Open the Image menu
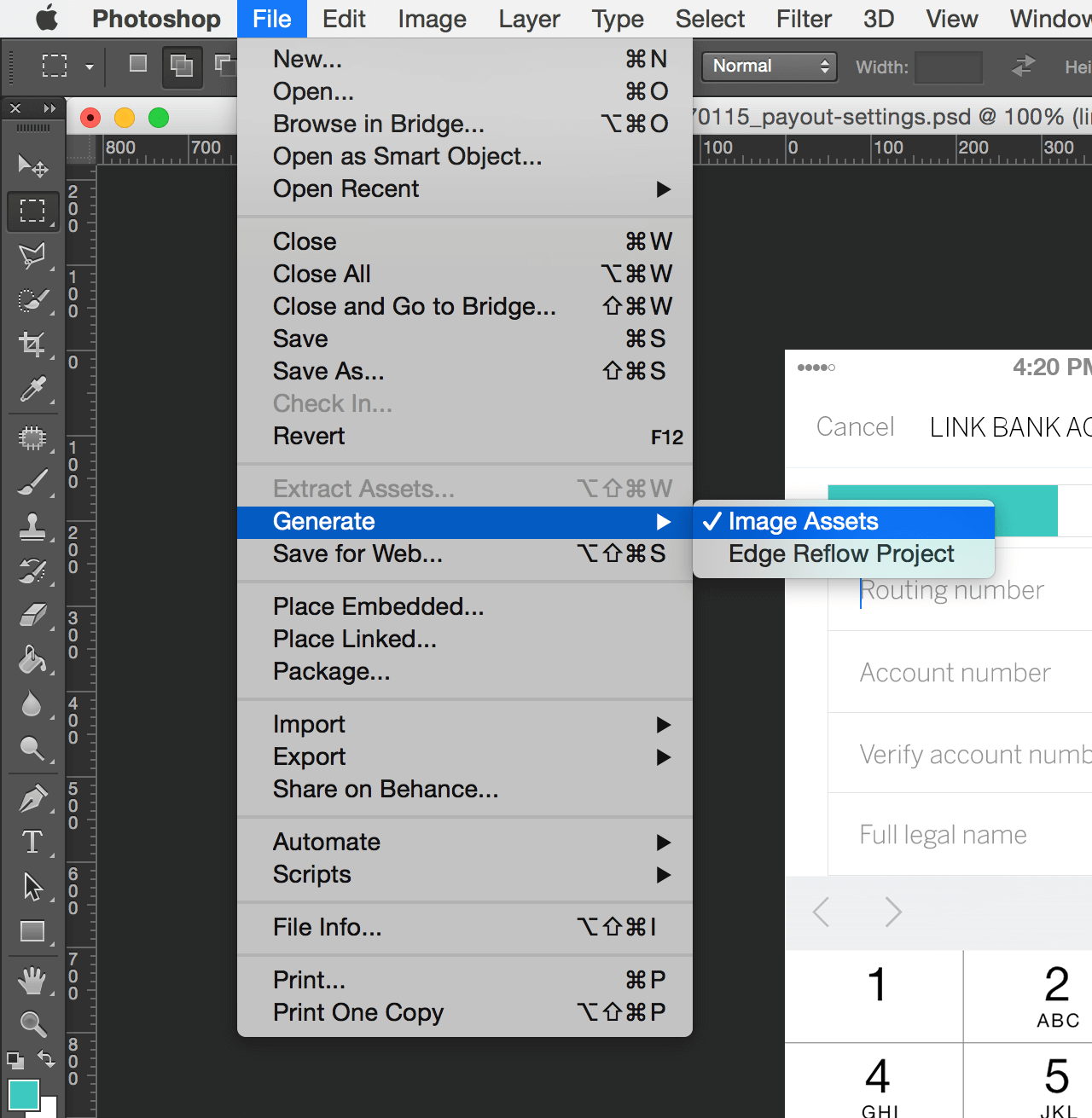Viewport: 1092px width, 1118px height. 432,19
